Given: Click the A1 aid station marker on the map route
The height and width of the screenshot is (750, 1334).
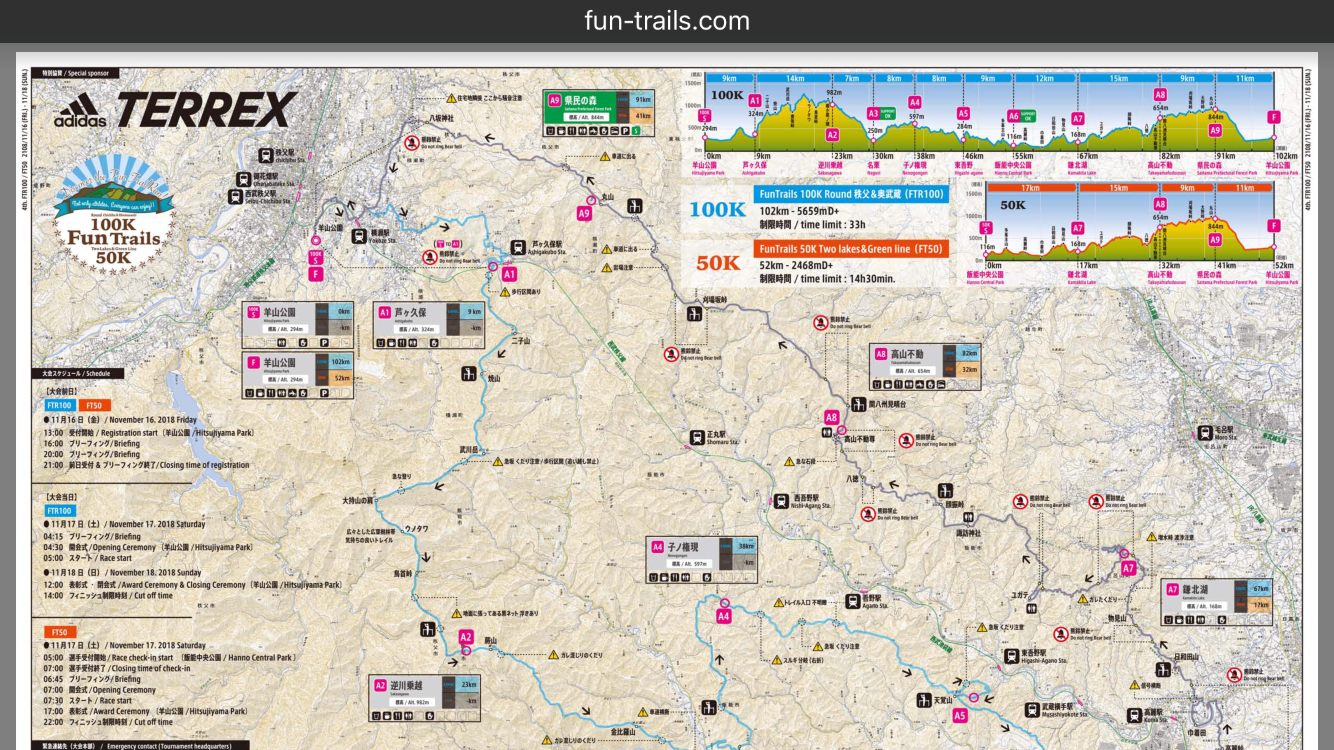Looking at the screenshot, I should (x=508, y=273).
